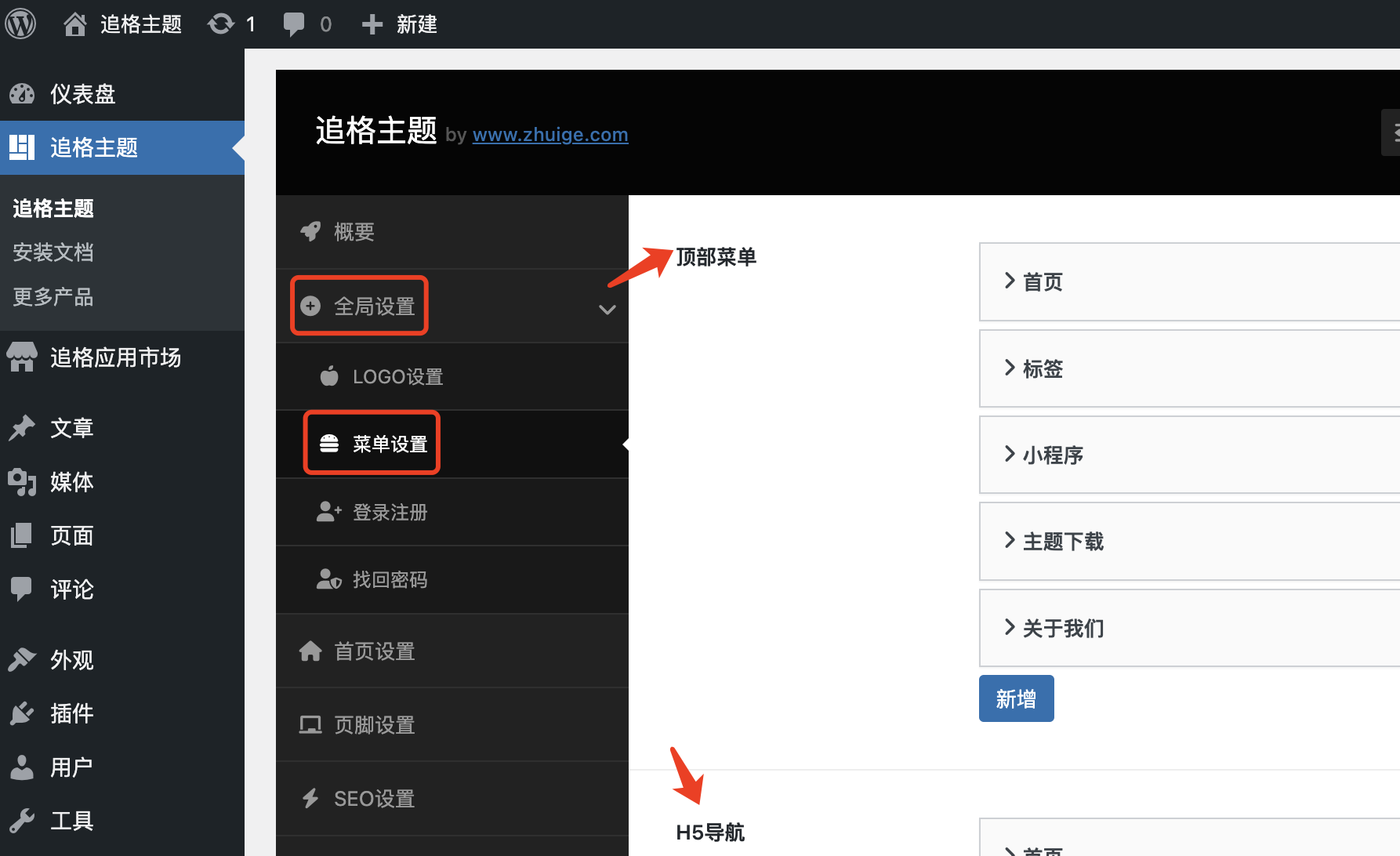The image size is (1400, 856).
Task: Open 插件 in the sidebar
Action: click(122, 713)
